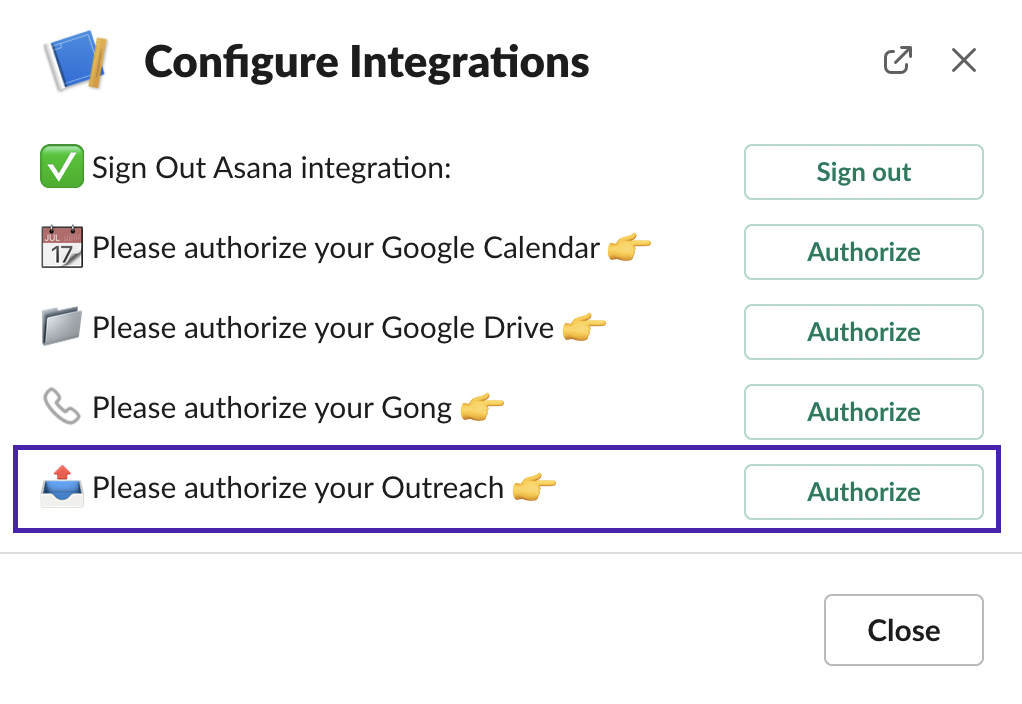Image resolution: width=1022 pixels, height=704 pixels.
Task: Open dialog in new window icon
Action: (x=897, y=61)
